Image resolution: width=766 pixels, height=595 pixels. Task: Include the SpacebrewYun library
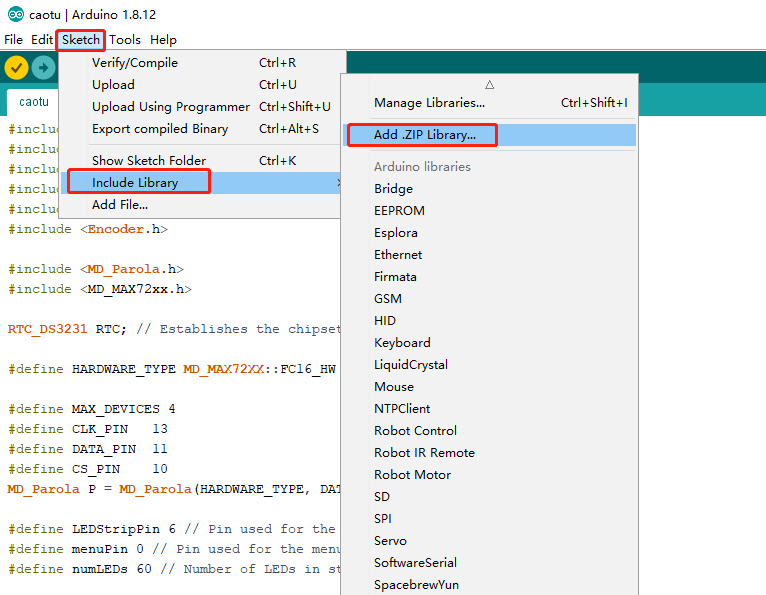(489, 584)
